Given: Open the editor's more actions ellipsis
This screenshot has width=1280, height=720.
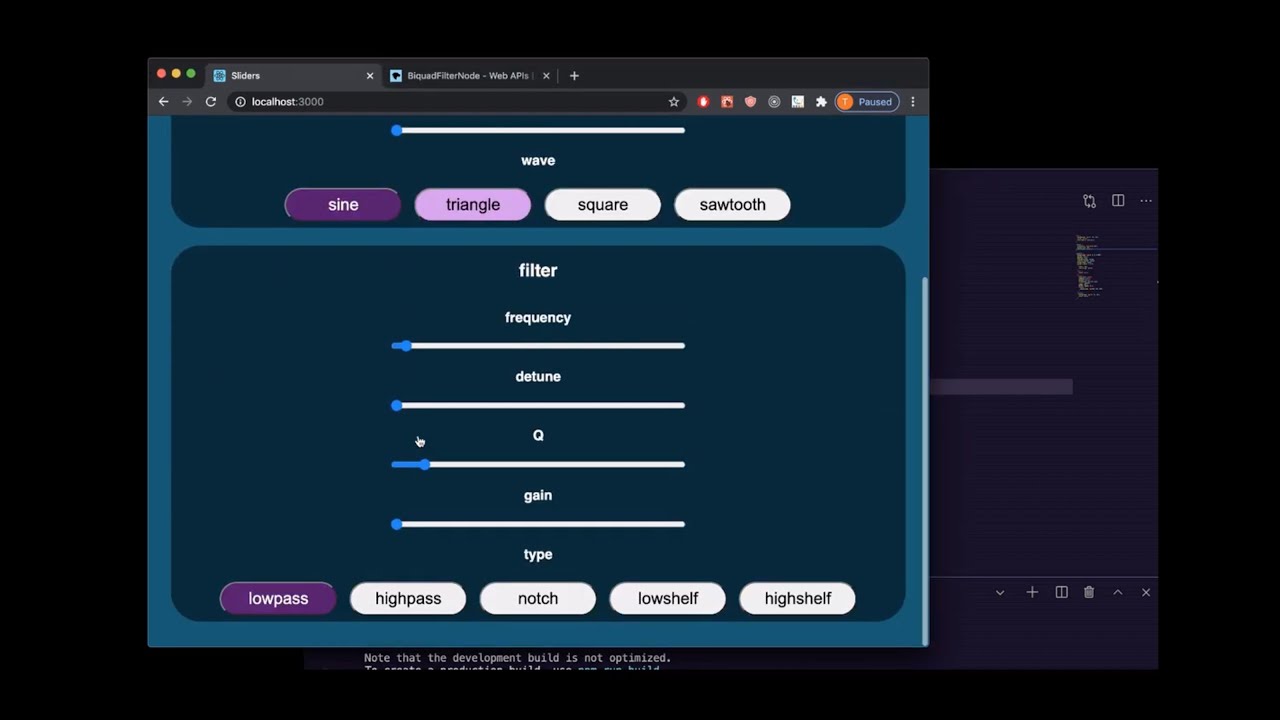Looking at the screenshot, I should [1146, 201].
